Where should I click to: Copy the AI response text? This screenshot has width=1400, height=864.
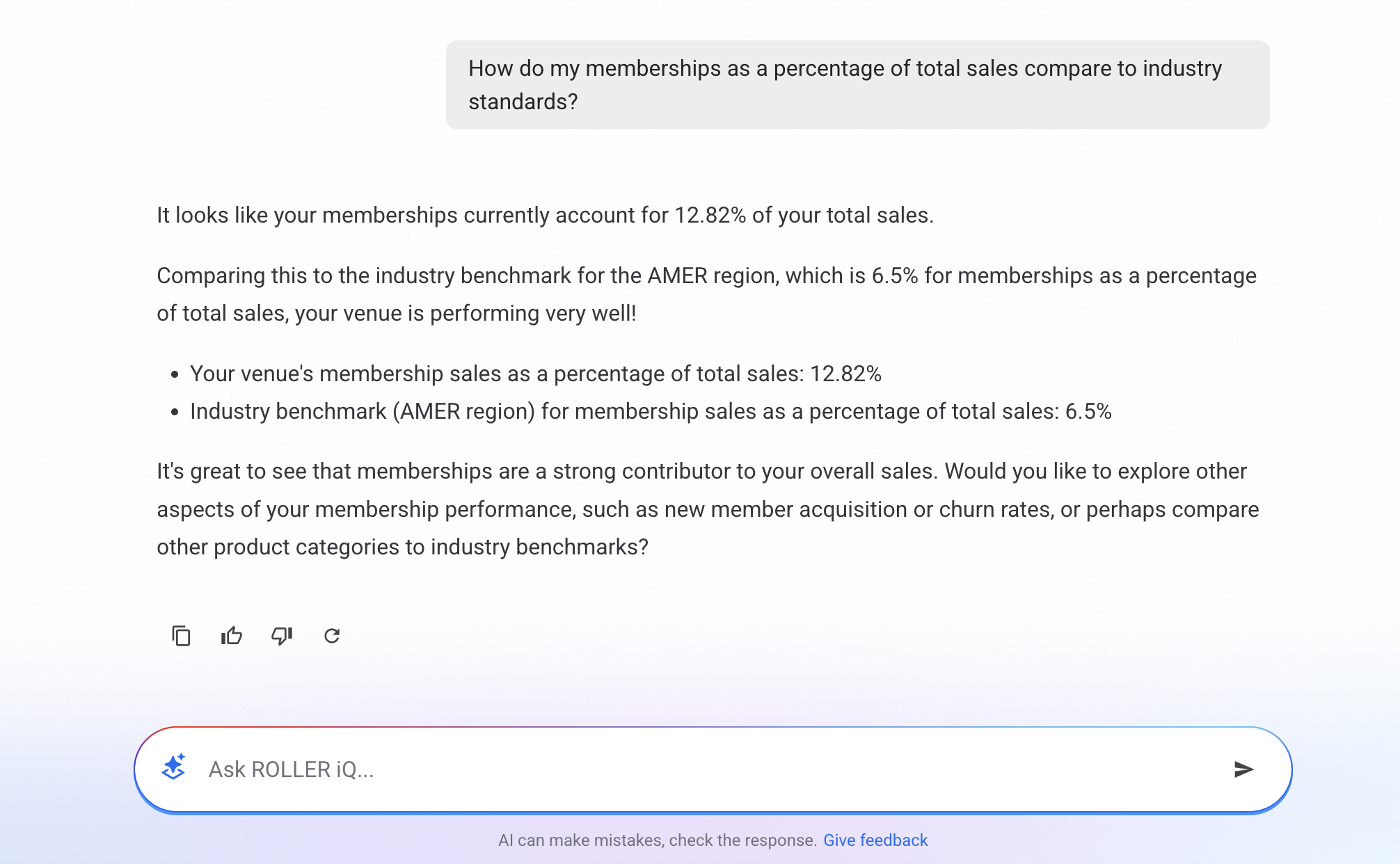(181, 636)
